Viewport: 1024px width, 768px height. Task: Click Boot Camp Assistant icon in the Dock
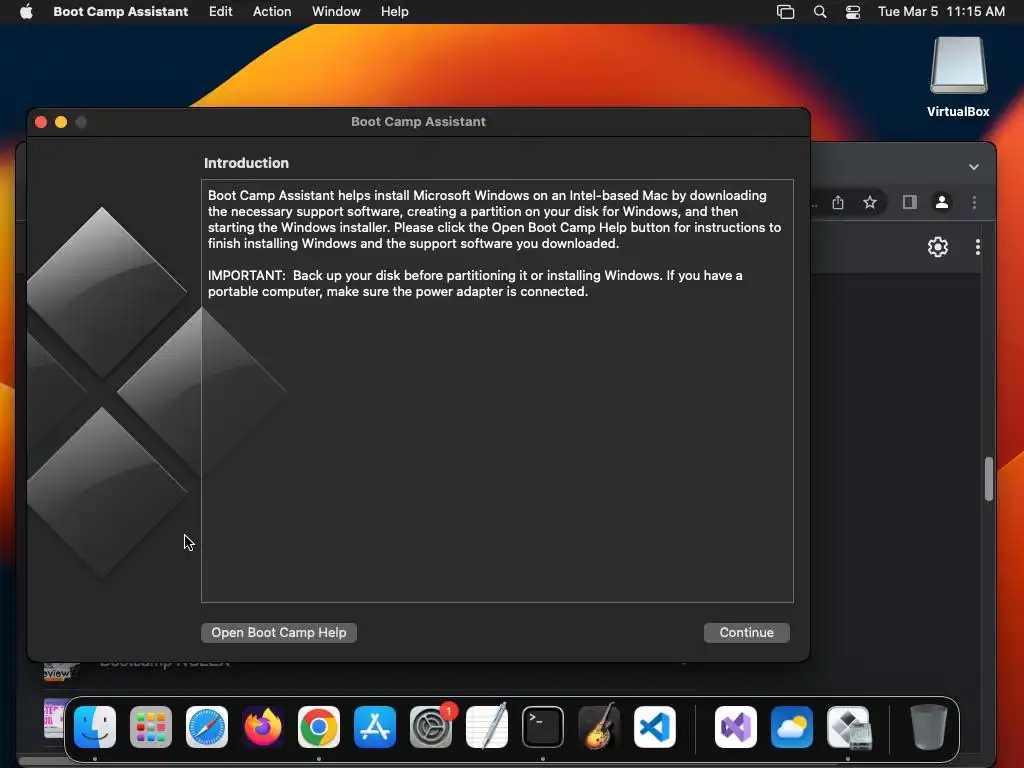848,726
